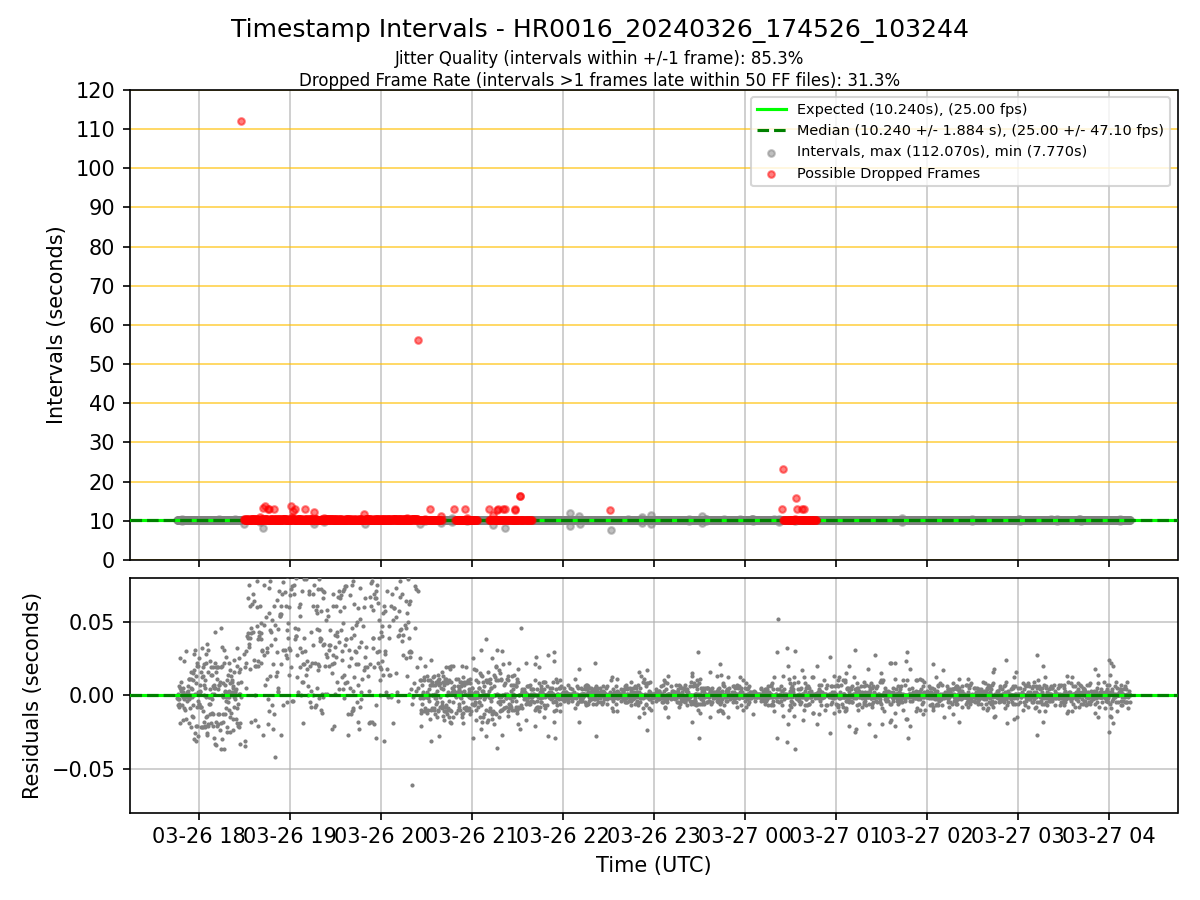The height and width of the screenshot is (900, 1200).
Task: Click the red outlier point near 56 seconds
Action: point(418,340)
